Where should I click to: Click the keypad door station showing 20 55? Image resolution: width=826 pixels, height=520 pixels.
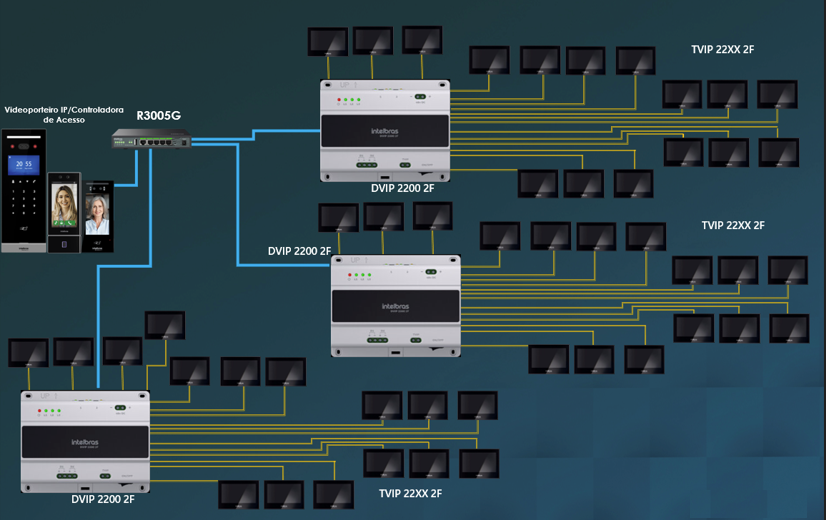24,191
